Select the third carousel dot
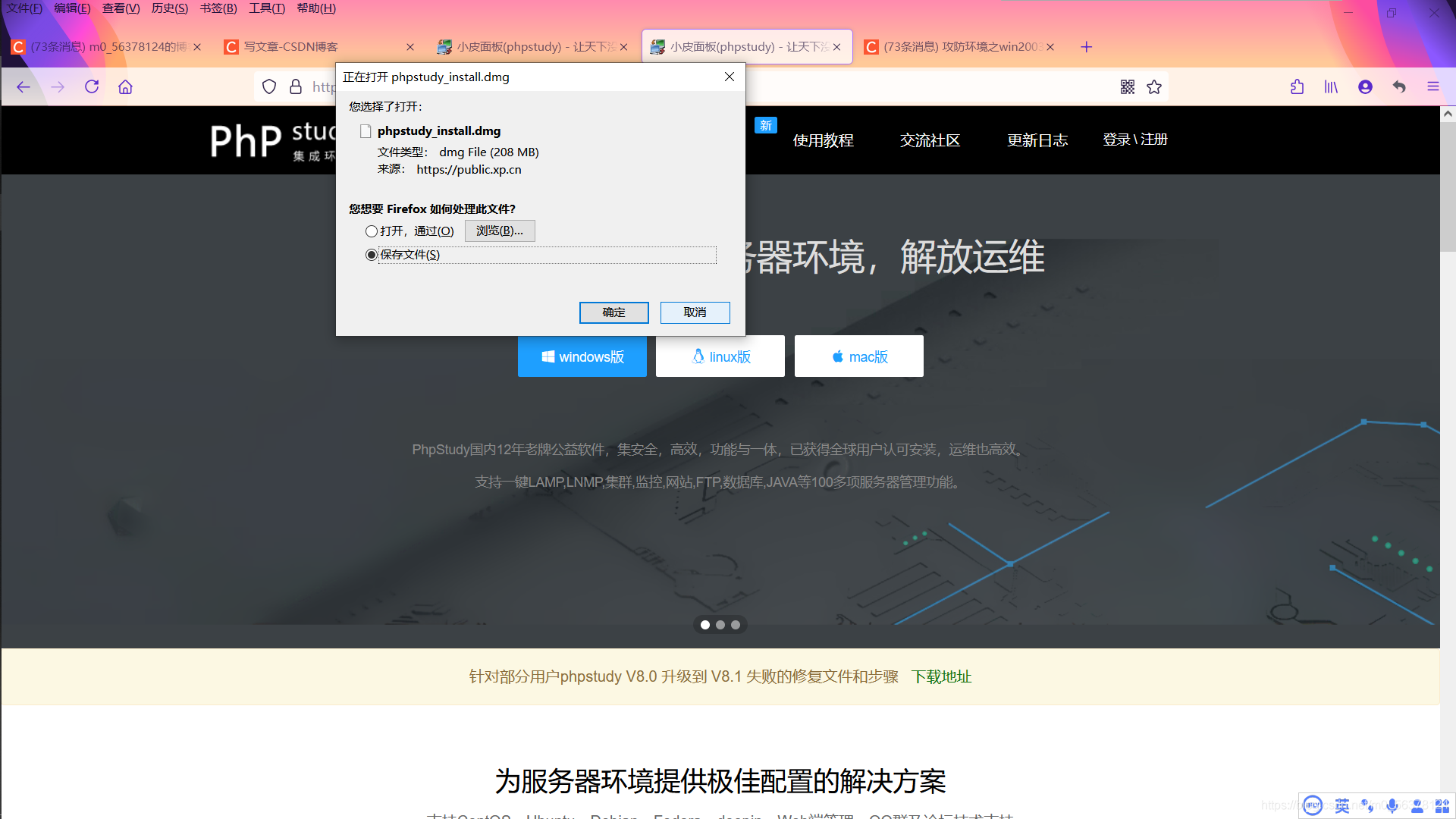 tap(736, 625)
